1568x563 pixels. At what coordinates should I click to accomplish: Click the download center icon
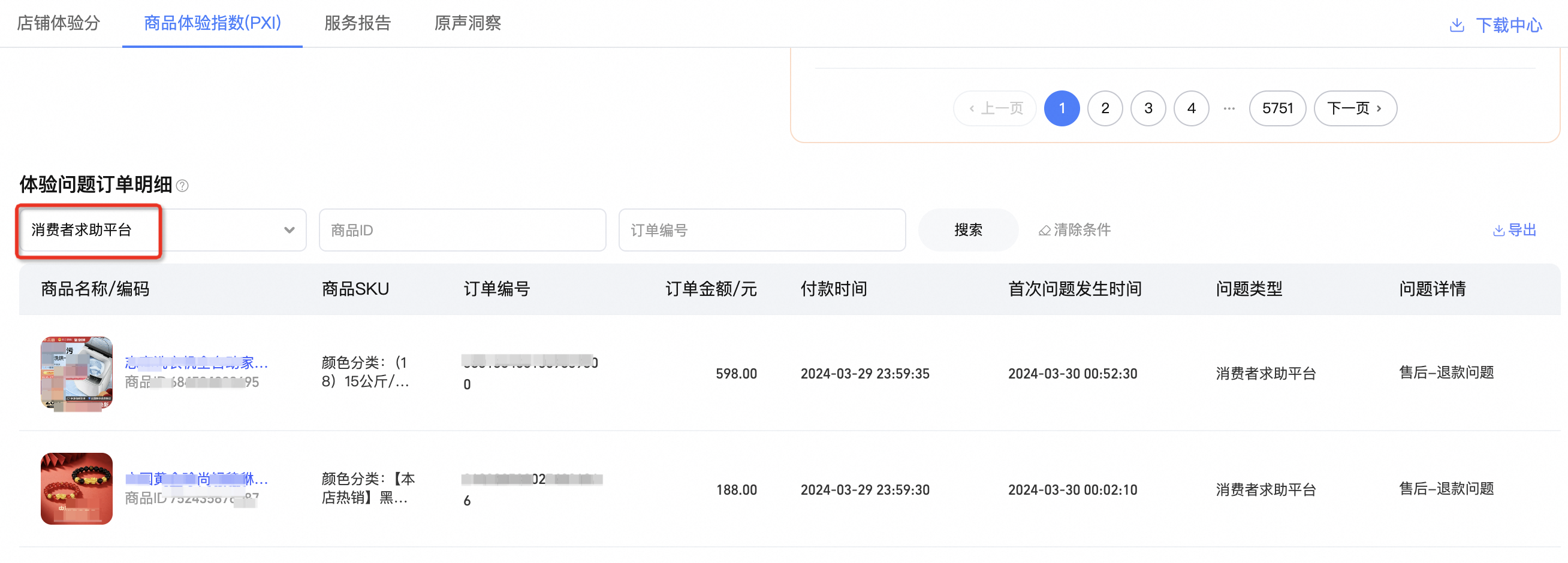coord(1457,25)
